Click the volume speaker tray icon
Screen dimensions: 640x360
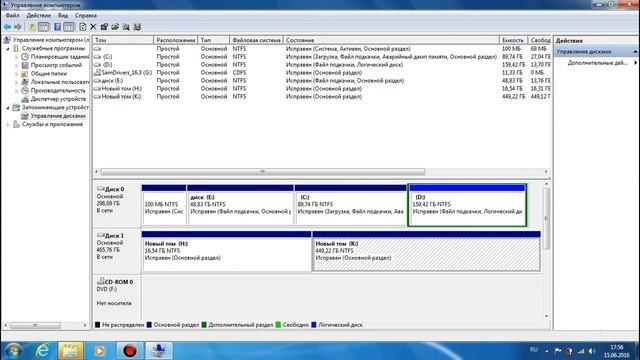592,351
